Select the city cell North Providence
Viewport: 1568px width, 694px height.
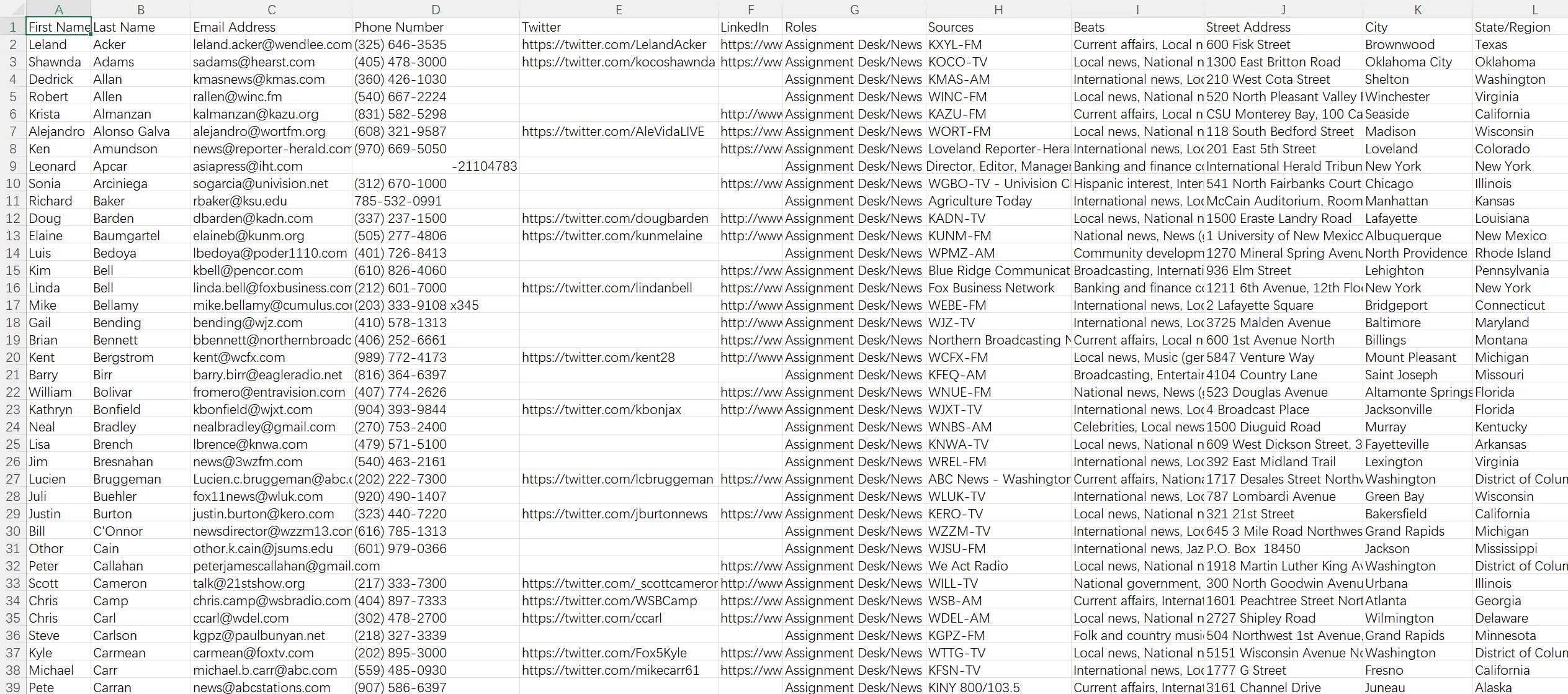(1418, 253)
